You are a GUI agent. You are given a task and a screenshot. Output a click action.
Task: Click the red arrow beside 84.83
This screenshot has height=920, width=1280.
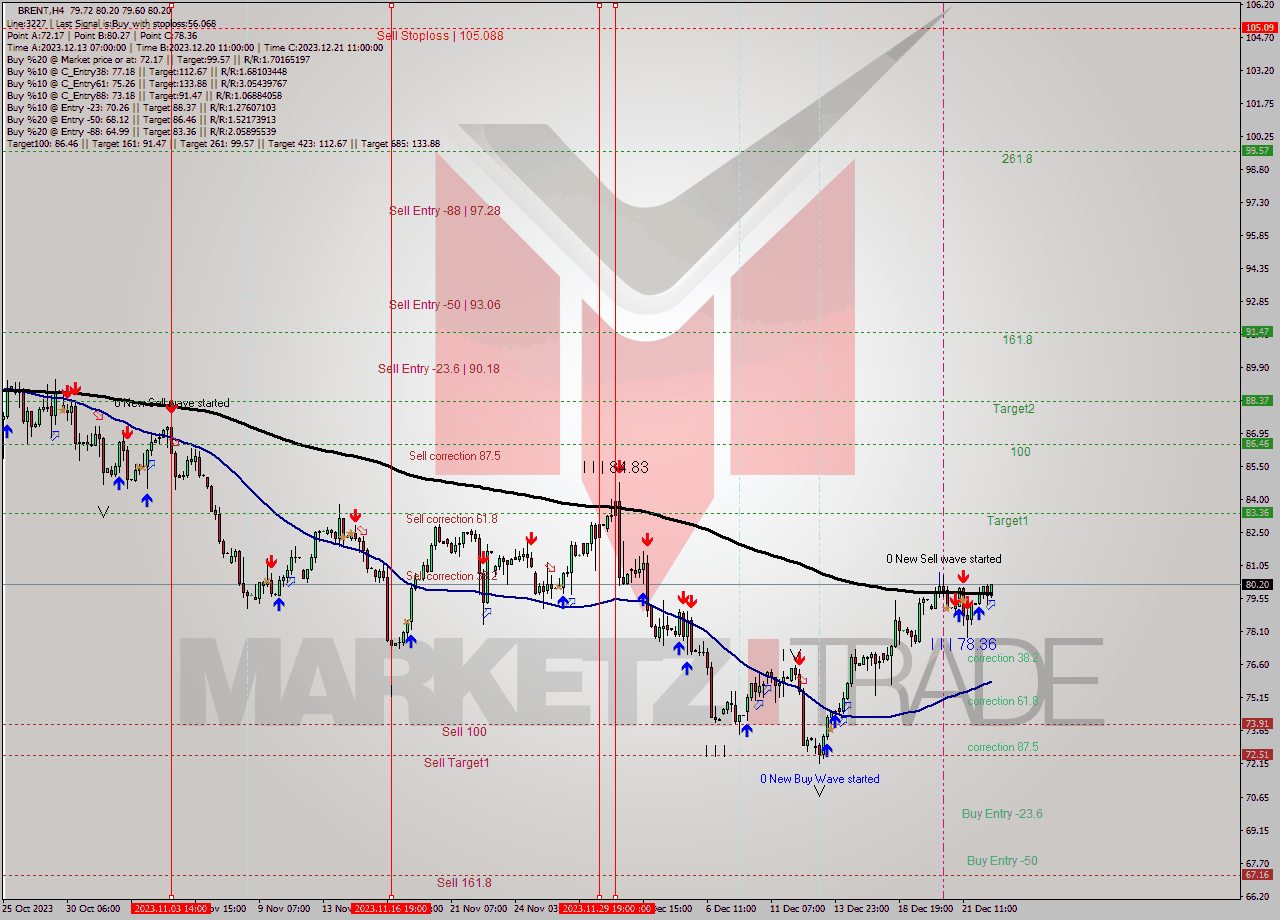coord(620,466)
